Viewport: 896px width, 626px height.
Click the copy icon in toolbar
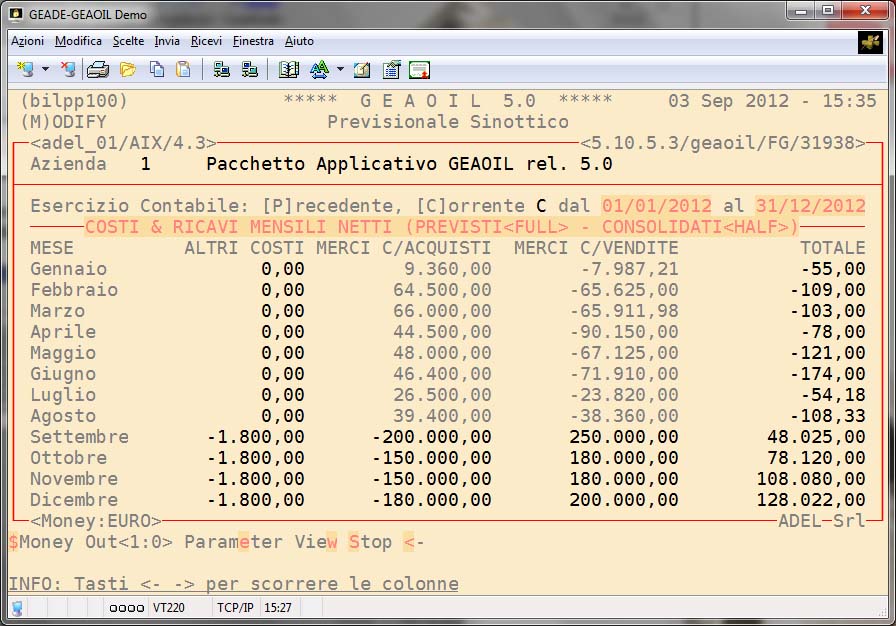click(157, 70)
